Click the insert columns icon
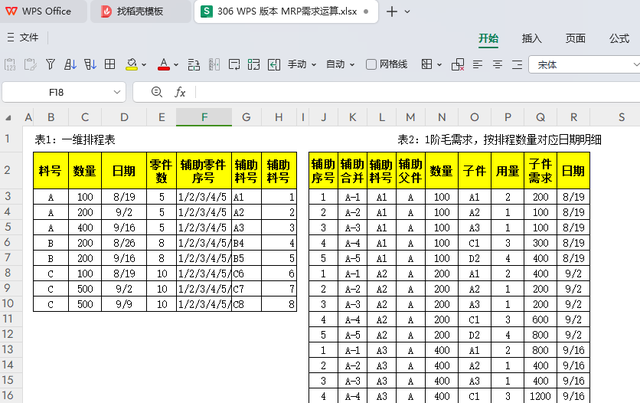 (214, 65)
